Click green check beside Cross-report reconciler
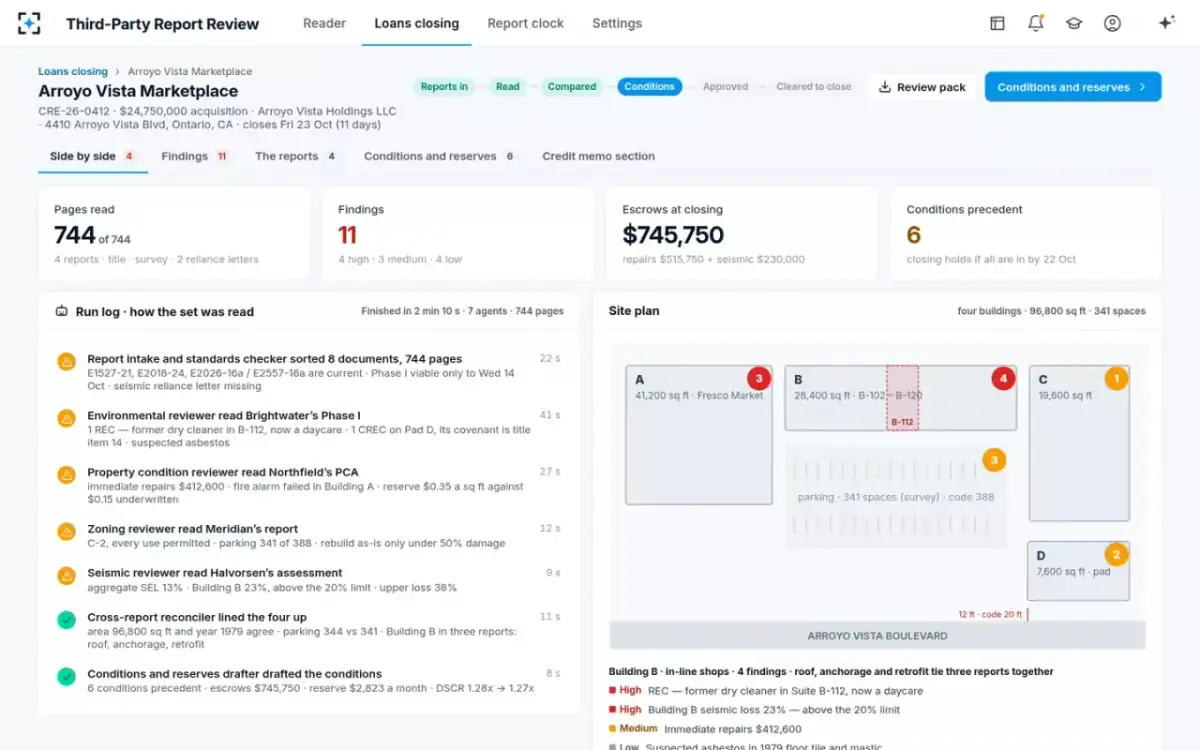1200x750 pixels. pos(66,620)
